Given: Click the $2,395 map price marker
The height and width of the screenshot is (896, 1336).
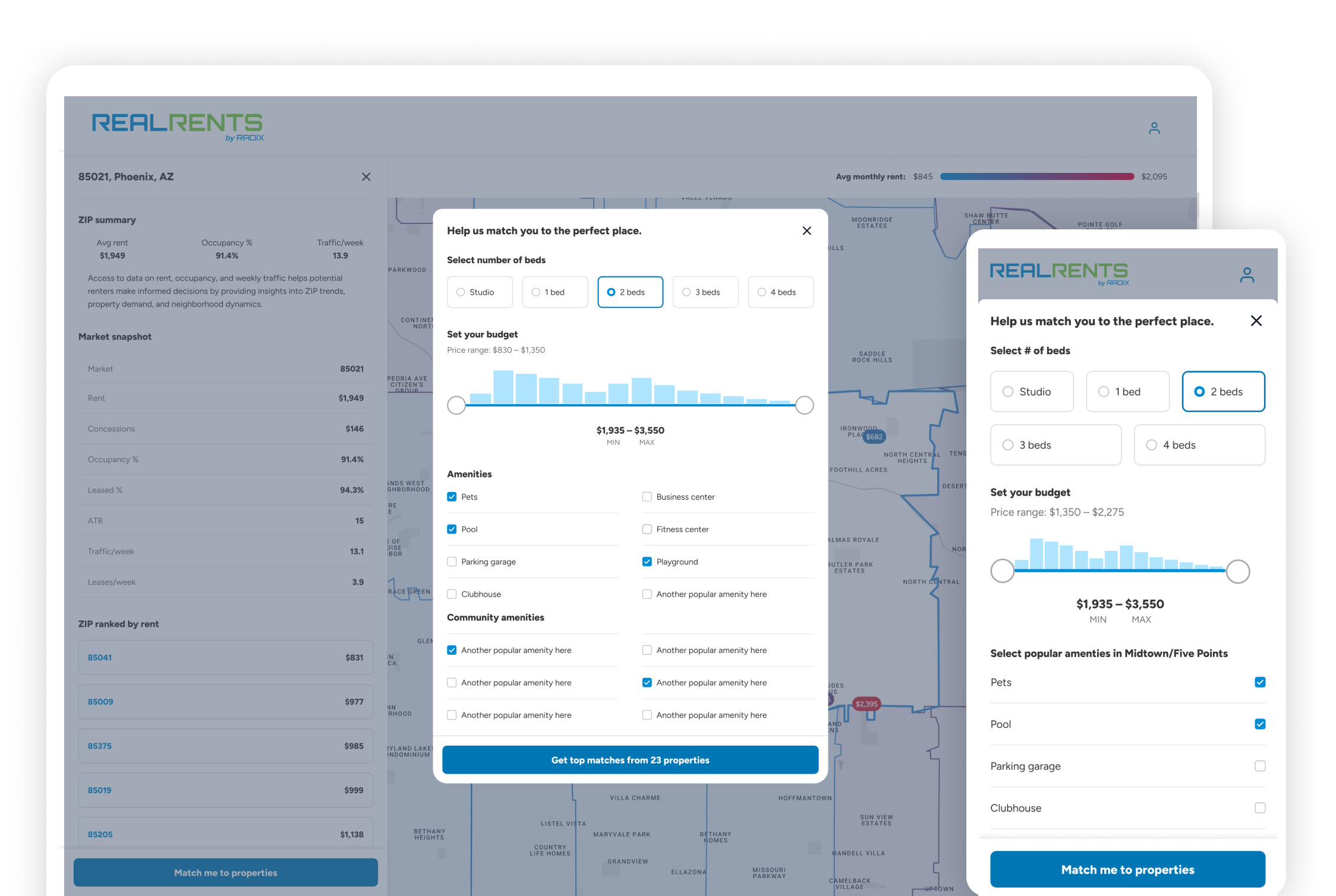Looking at the screenshot, I should click(x=866, y=704).
